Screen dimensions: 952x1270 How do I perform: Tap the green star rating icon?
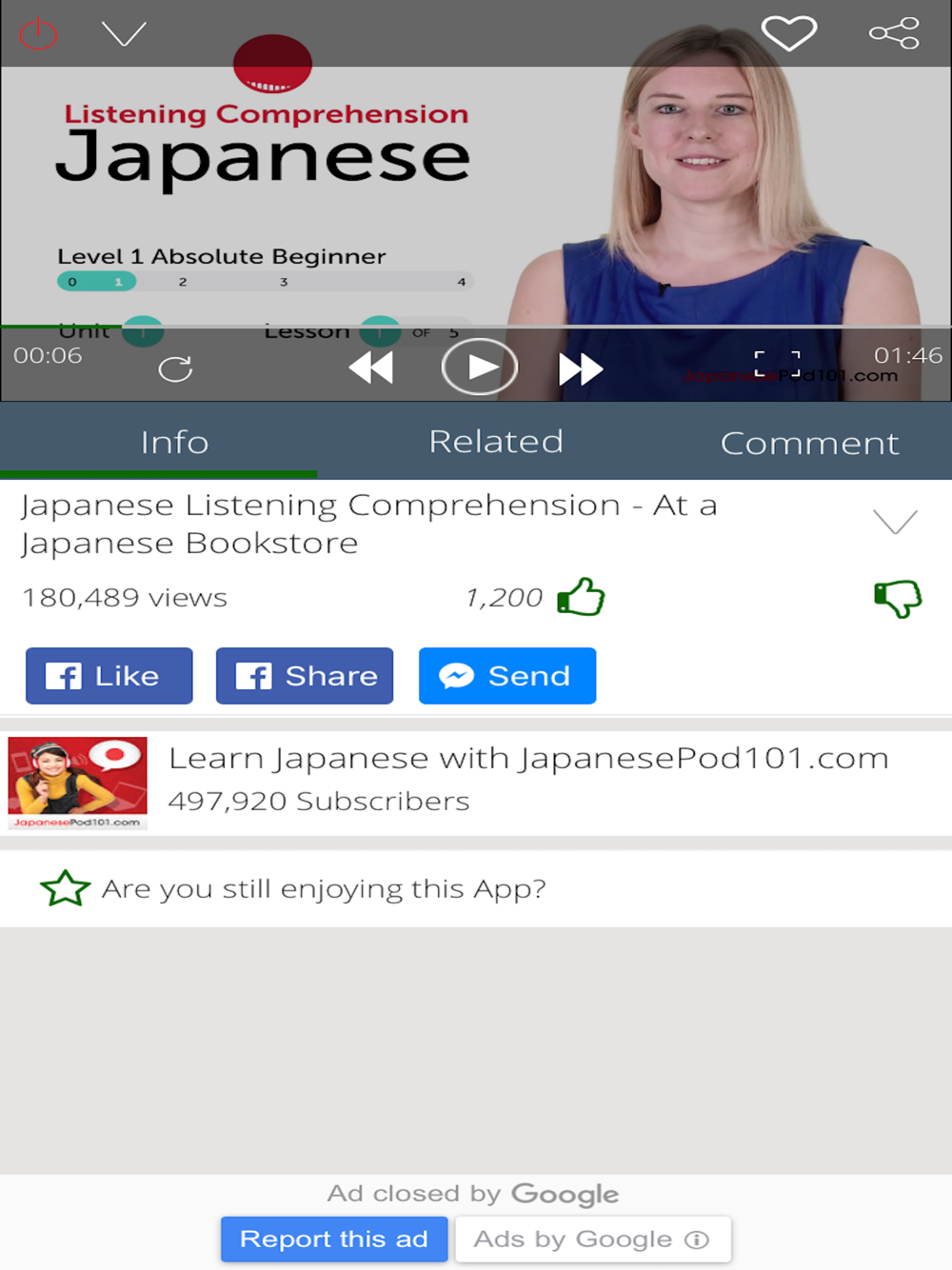click(x=65, y=888)
